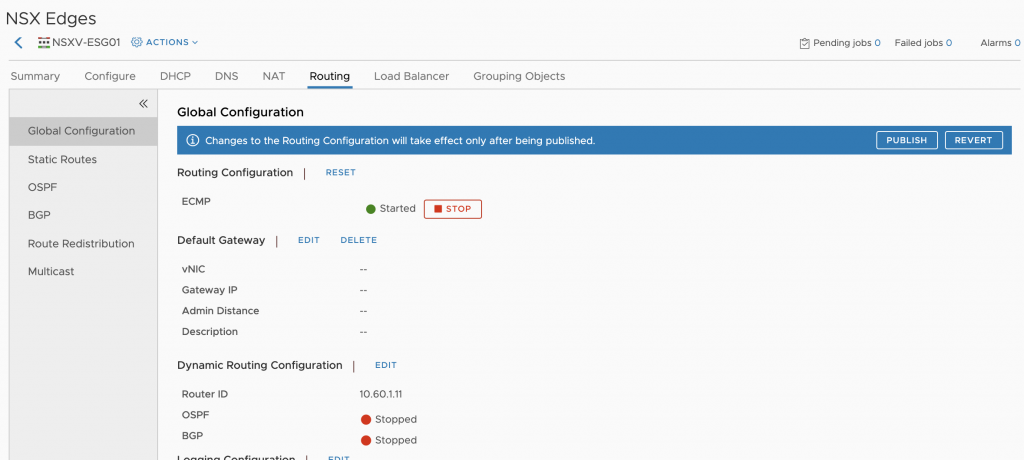Click the red OSPF Stopped status dot
The image size is (1024, 460).
pos(366,419)
